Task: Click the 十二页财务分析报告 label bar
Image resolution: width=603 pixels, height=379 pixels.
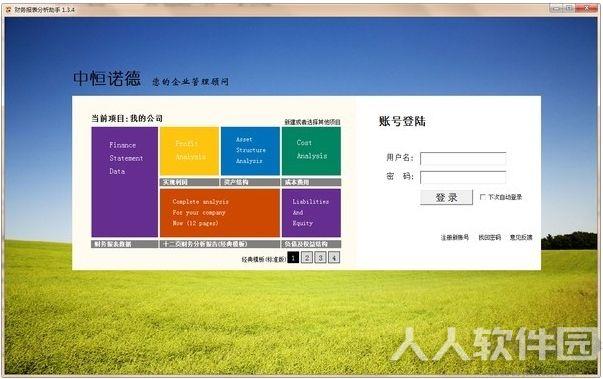Action: coord(220,244)
